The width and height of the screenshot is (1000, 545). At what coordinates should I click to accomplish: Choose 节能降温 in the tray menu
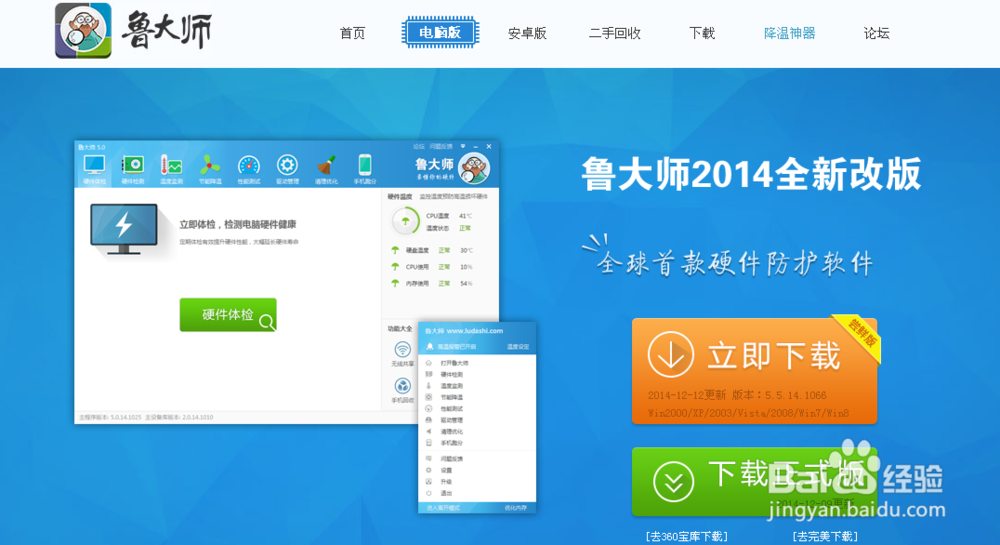[452, 397]
